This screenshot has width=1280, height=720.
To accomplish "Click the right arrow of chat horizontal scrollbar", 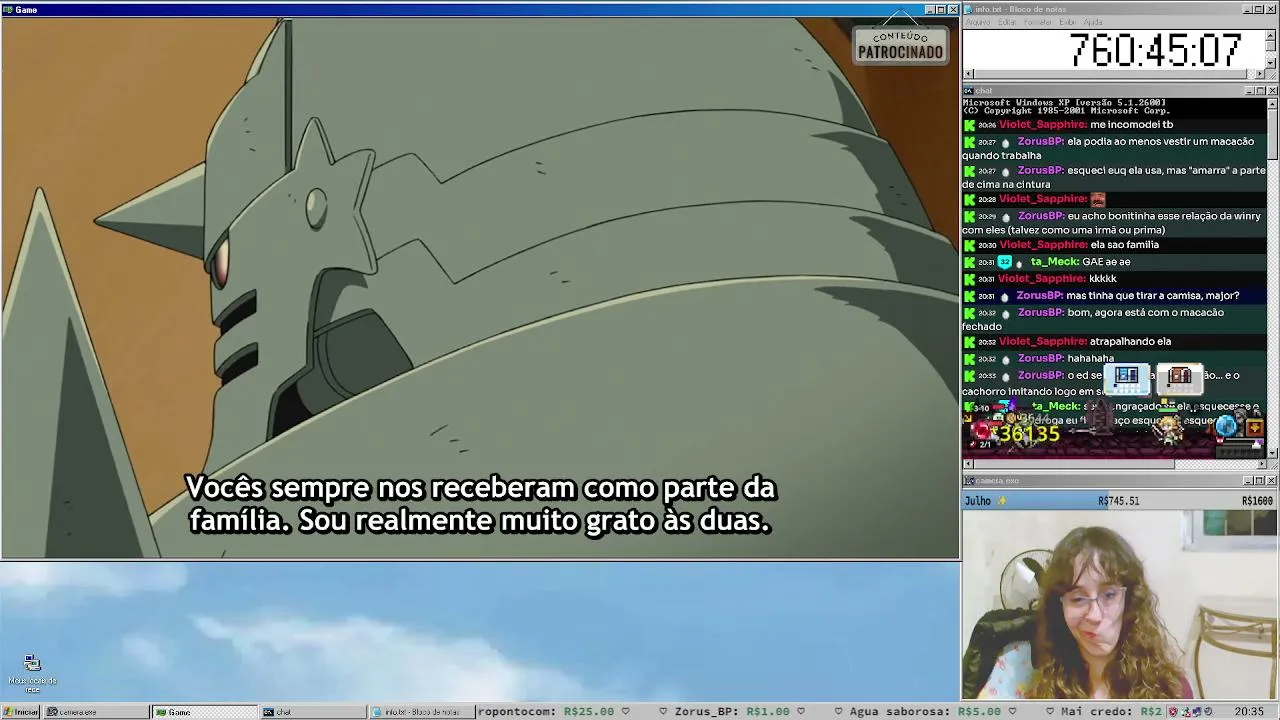I will 1261,464.
